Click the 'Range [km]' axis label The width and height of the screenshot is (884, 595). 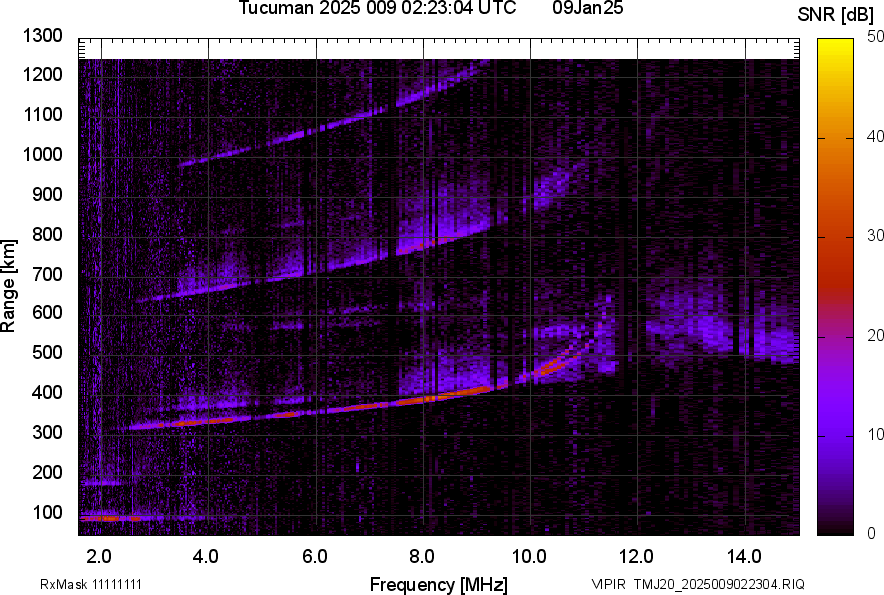[8, 285]
